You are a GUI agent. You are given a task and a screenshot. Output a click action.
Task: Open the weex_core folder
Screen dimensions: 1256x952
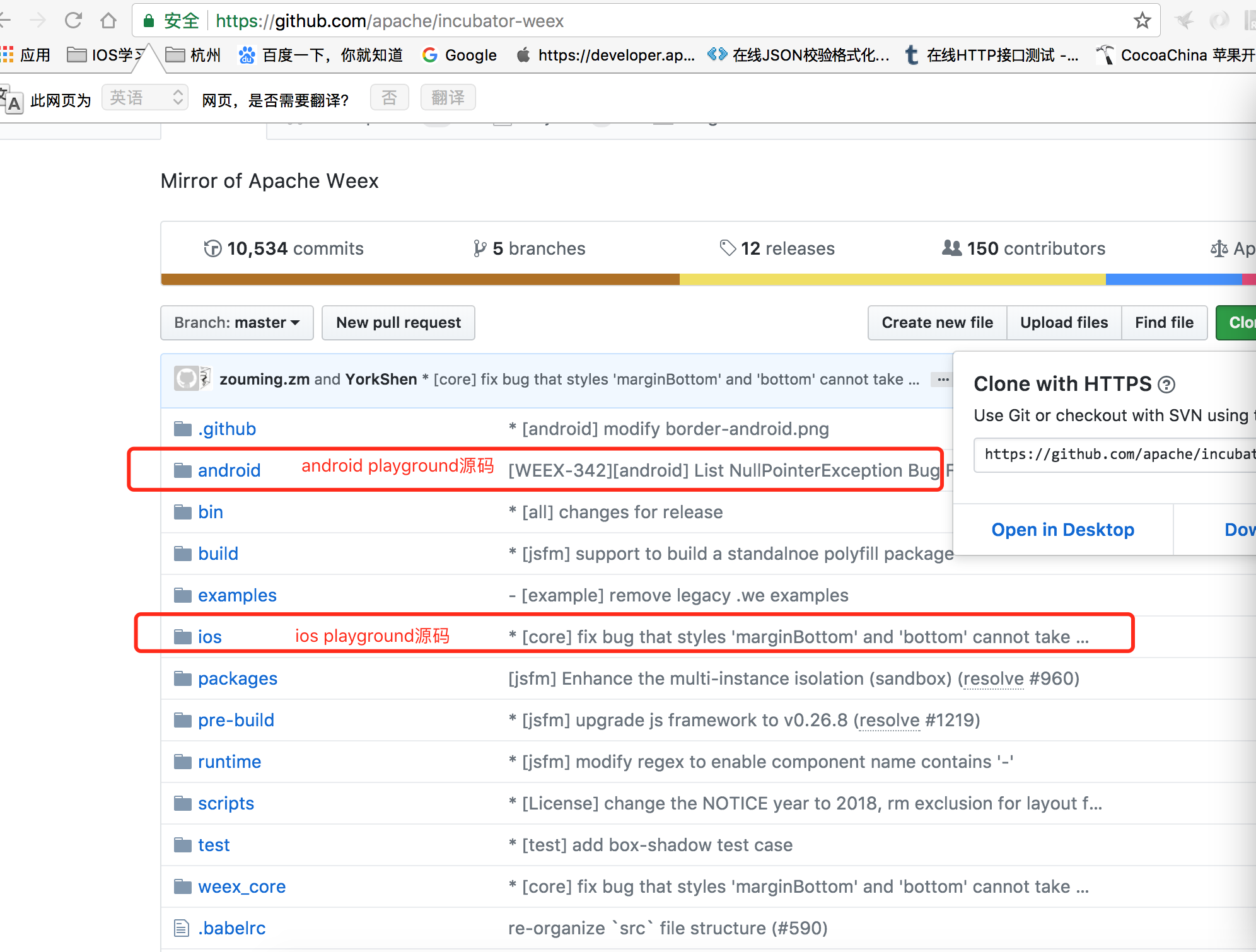[241, 886]
